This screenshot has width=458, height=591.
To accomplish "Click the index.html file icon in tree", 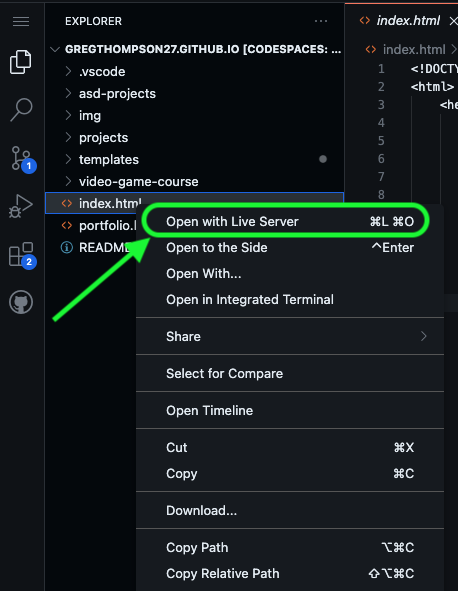I will (67, 204).
